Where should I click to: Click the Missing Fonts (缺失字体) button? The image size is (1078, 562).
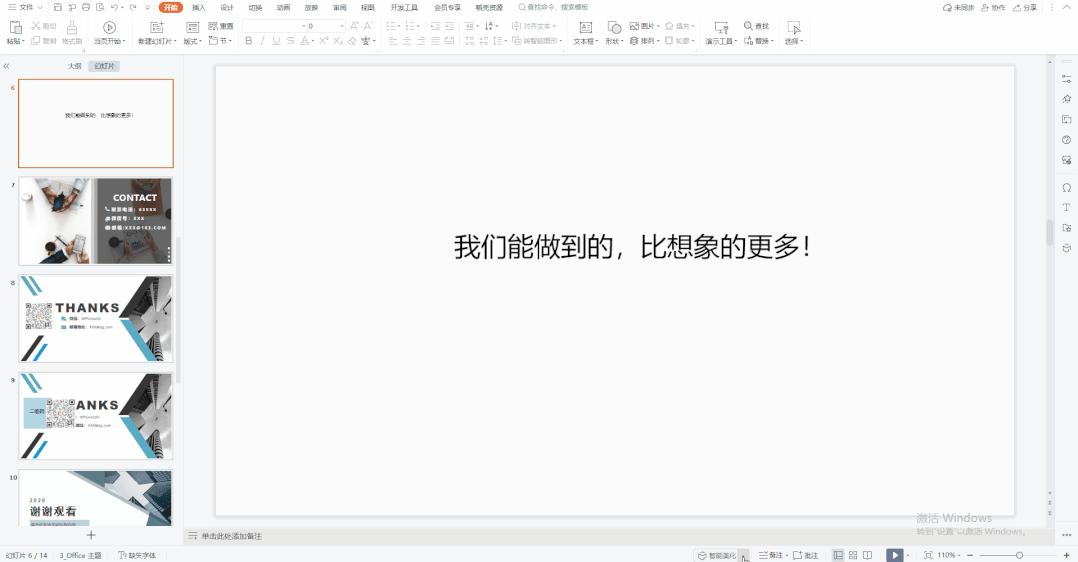[x=138, y=555]
